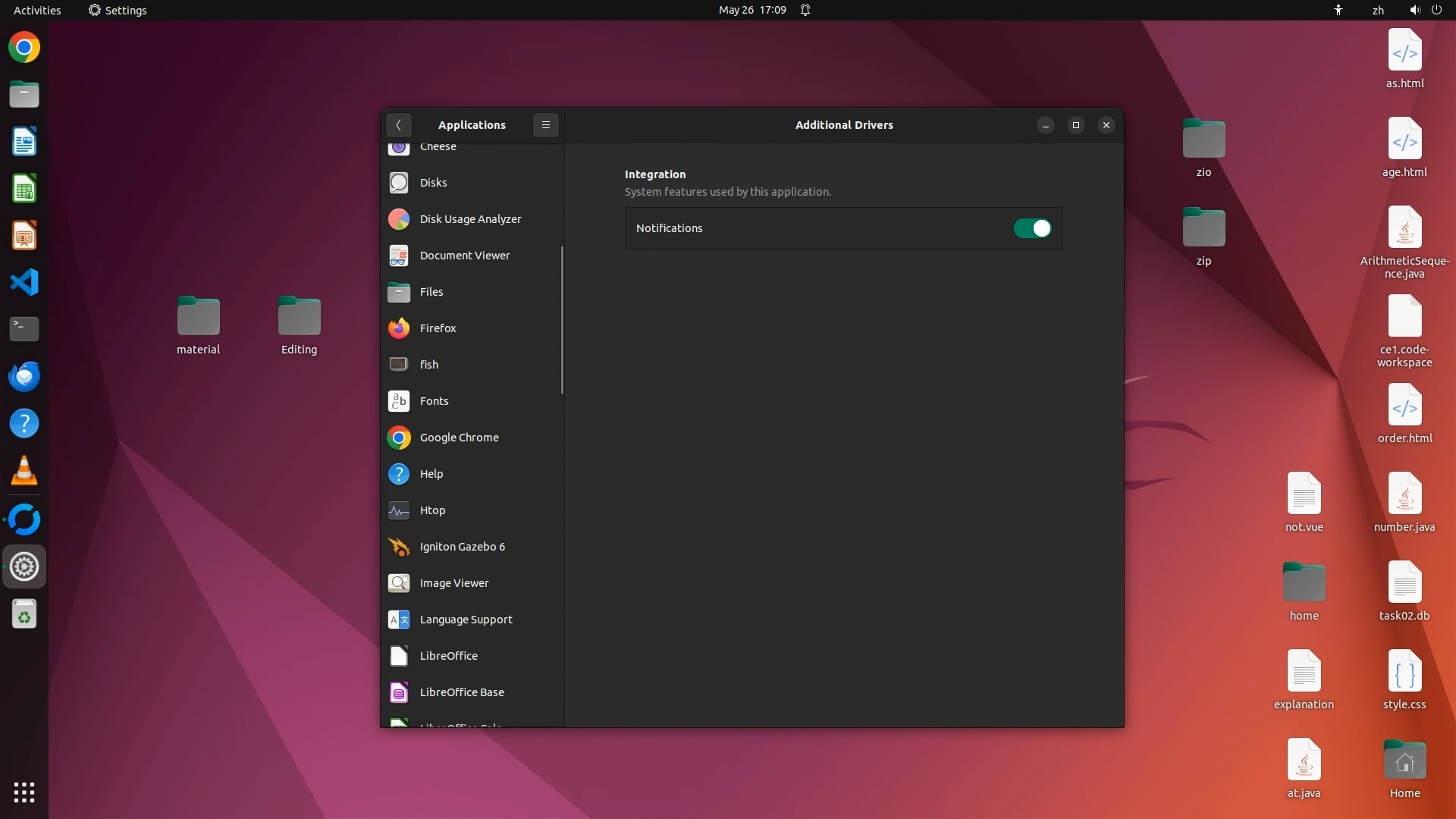Screen dimensions: 1456x819
Task: Toggle the Notifications switch off
Action: coord(1032,228)
